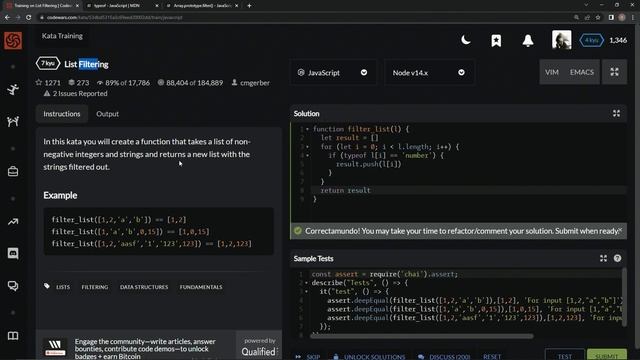640x360 pixels.
Task: Open the discussions speech bubbles icon
Action: [x=13, y=286]
